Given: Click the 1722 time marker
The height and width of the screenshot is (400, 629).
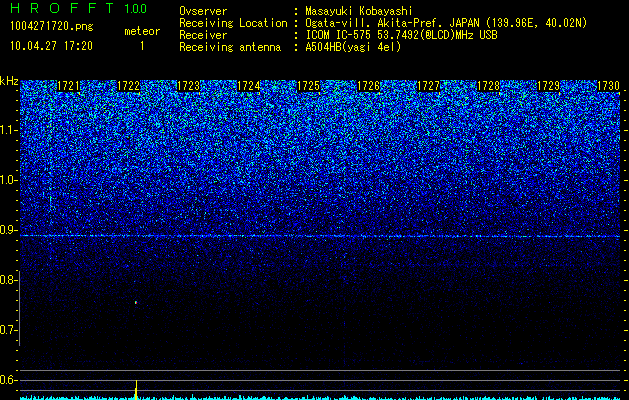Looking at the screenshot, I should click(x=128, y=86).
